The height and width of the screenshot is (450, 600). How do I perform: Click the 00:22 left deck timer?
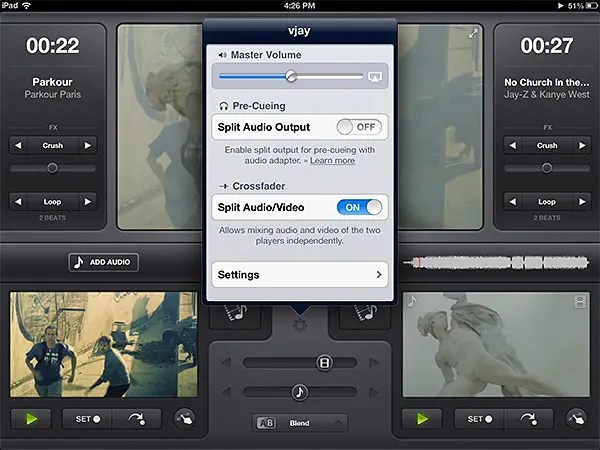(53, 46)
